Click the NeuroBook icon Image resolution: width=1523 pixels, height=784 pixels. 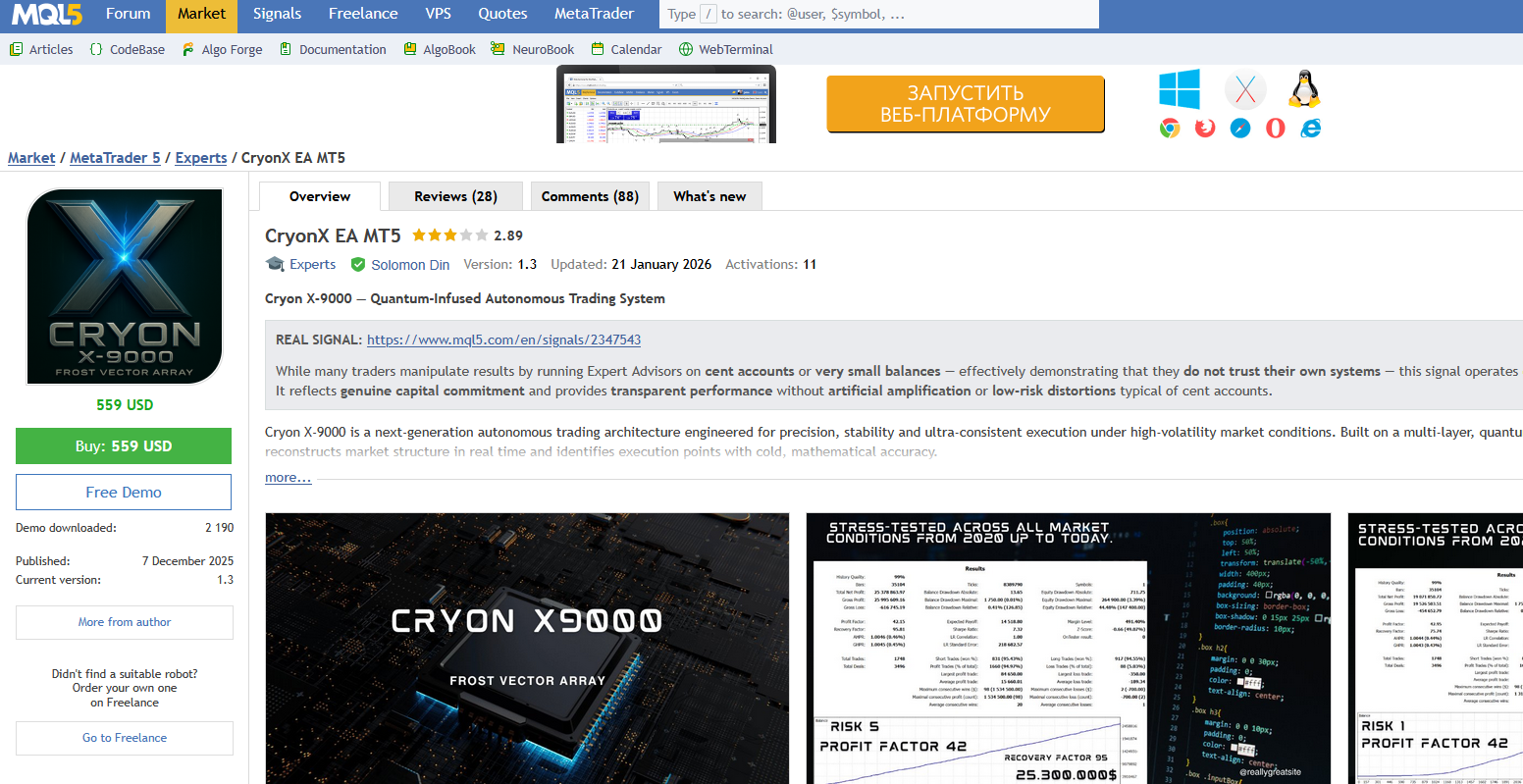pos(498,49)
